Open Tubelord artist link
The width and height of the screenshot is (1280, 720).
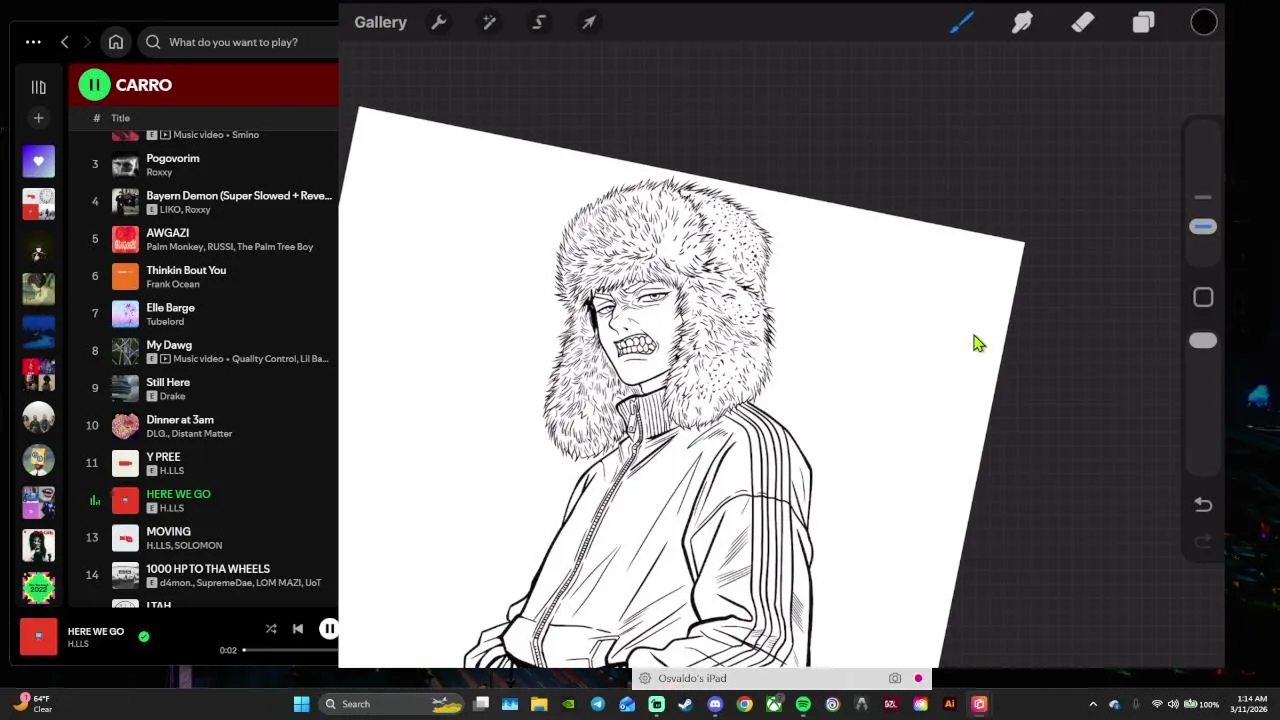pyautogui.click(x=165, y=321)
